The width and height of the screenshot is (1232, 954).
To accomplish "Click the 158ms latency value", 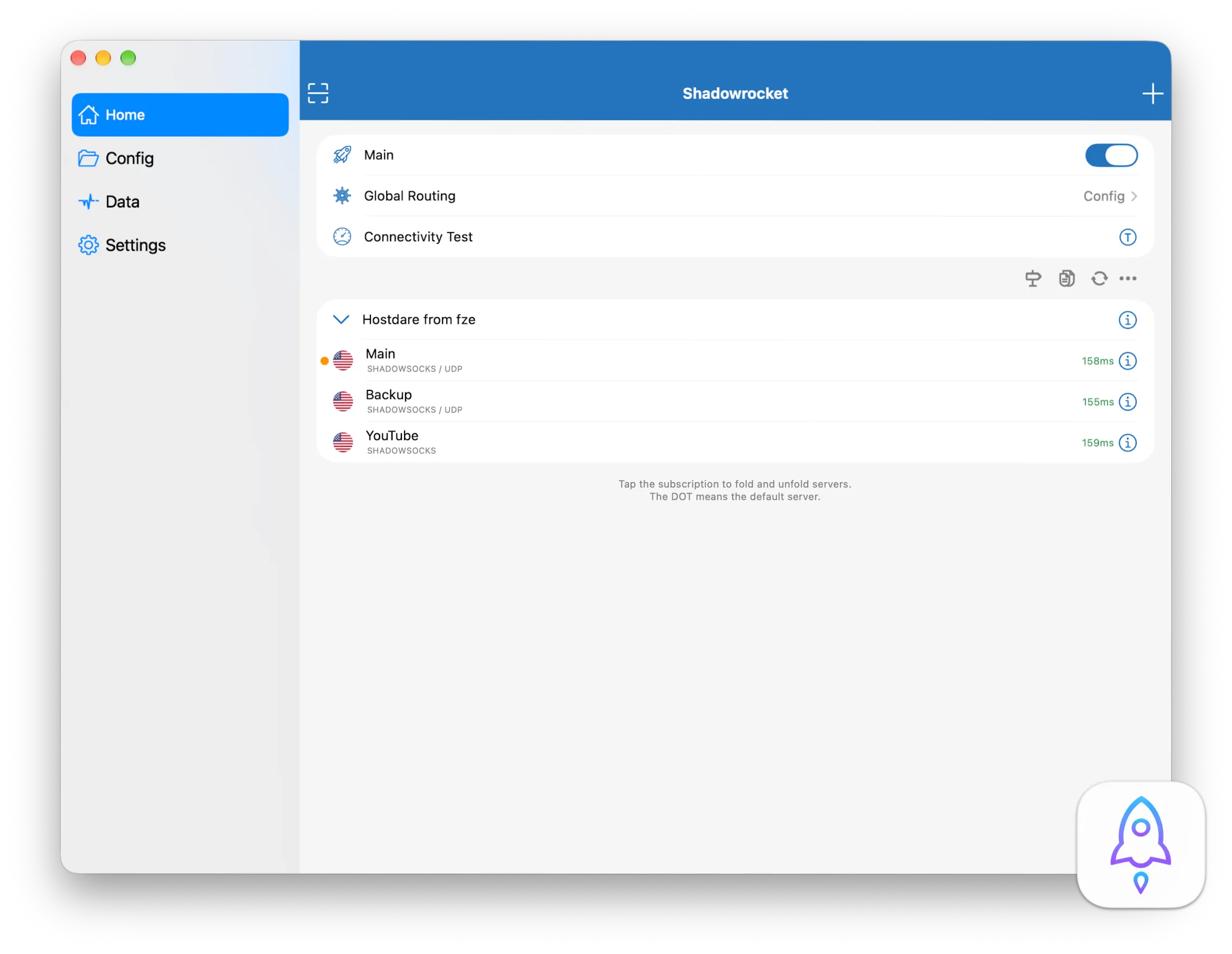I will (1097, 361).
